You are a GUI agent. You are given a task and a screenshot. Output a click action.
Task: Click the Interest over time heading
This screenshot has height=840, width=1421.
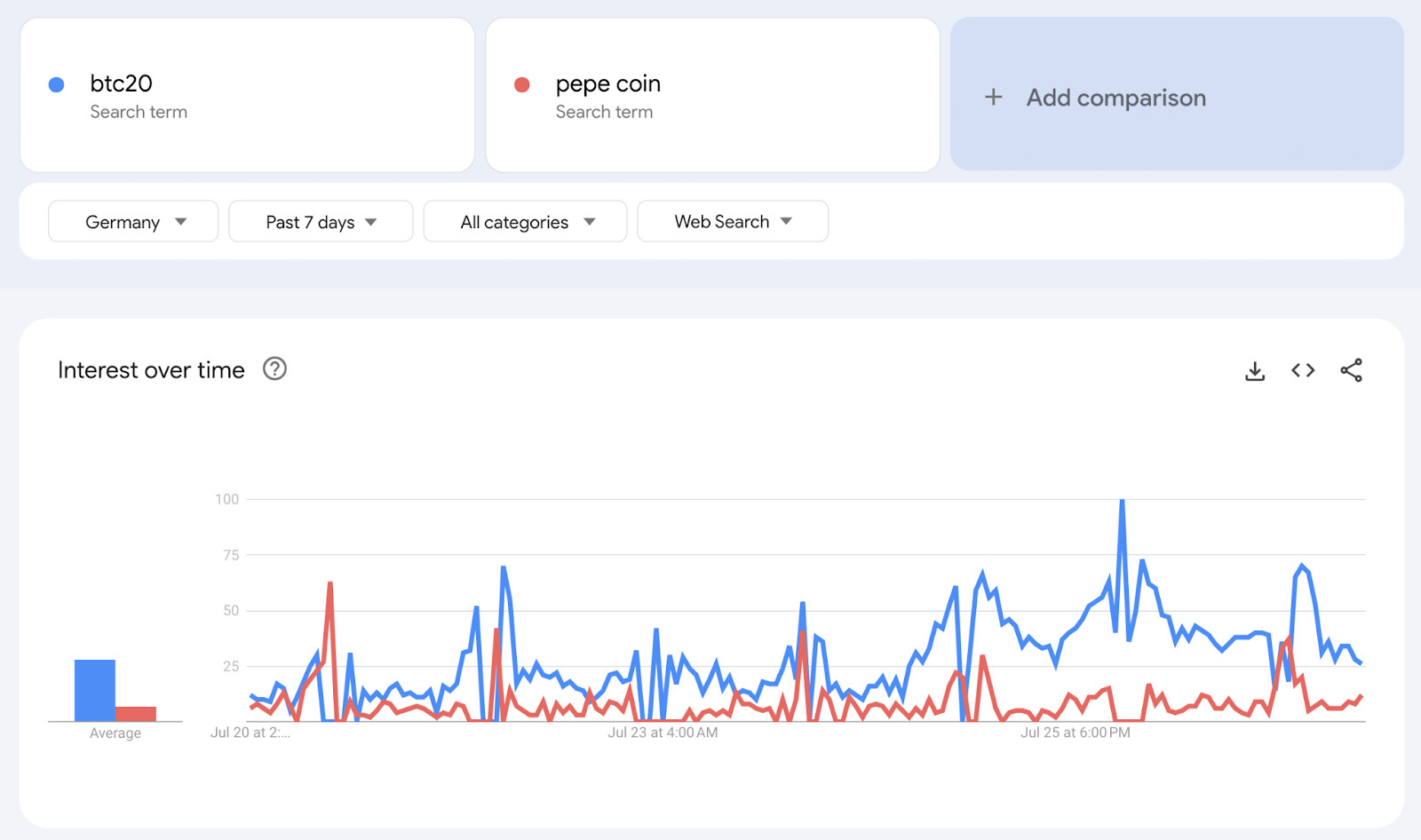(151, 369)
